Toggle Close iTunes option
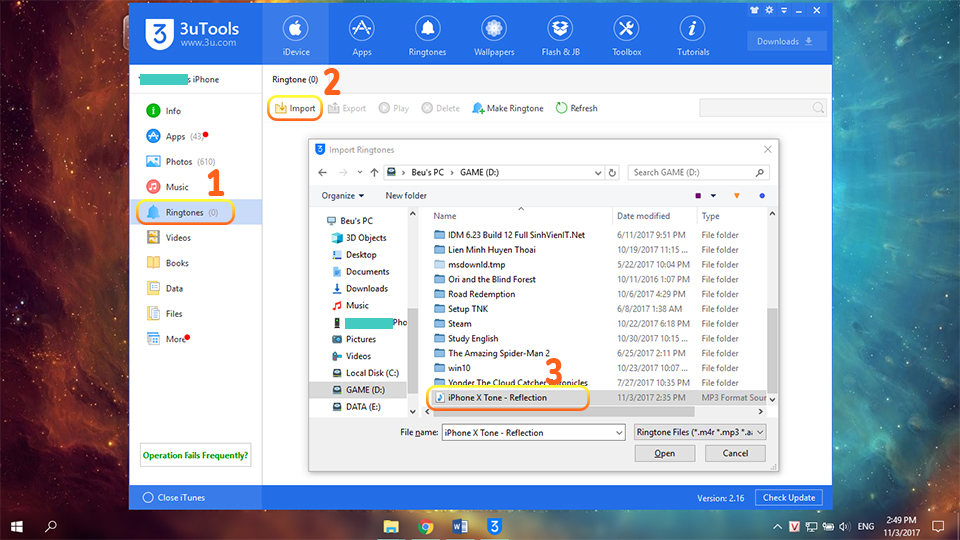Screen dimensions: 960x540 (x=174, y=498)
